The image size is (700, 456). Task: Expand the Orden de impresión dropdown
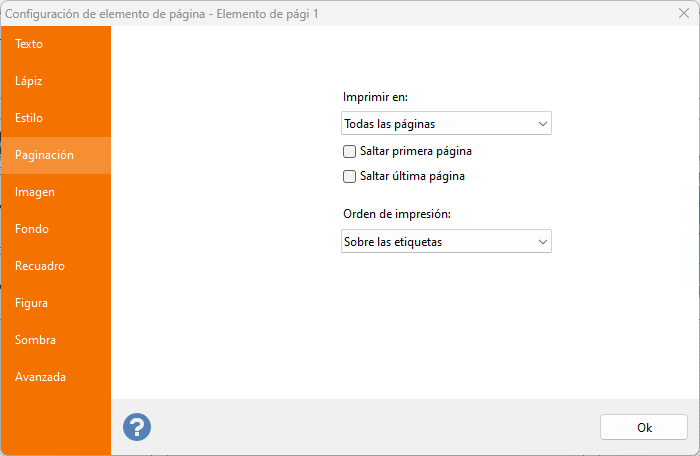[446, 242]
